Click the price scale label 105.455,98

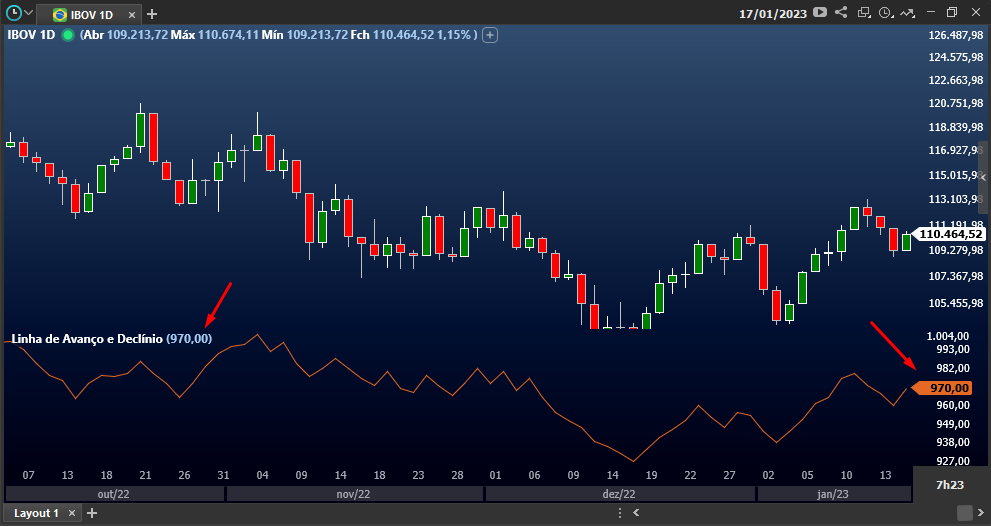tap(955, 303)
